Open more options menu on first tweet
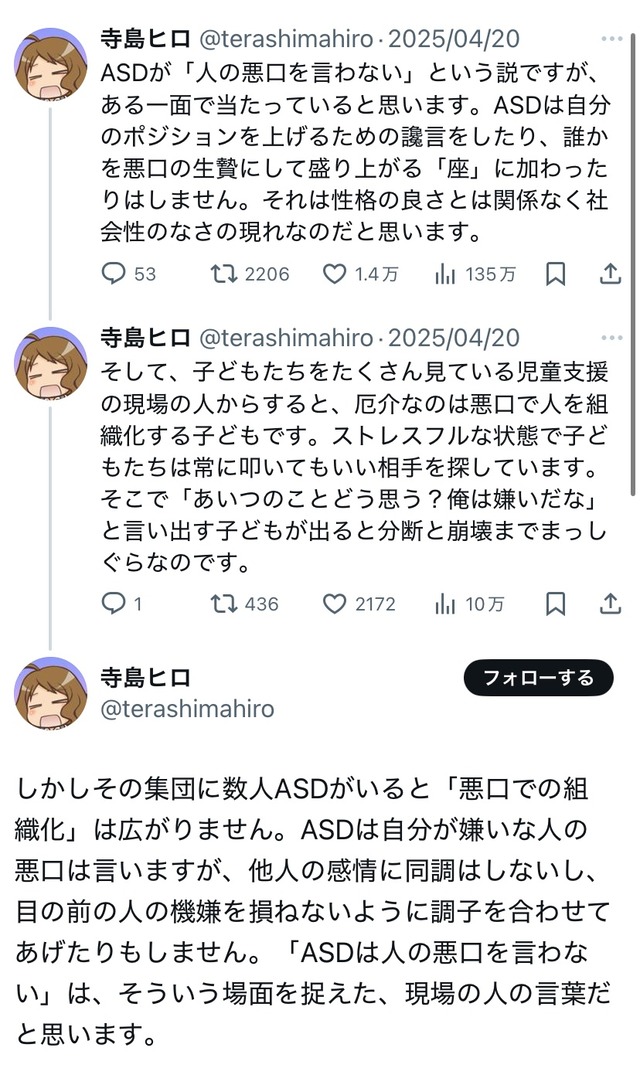Screen dimensions: 640x1068 click(x=611, y=39)
